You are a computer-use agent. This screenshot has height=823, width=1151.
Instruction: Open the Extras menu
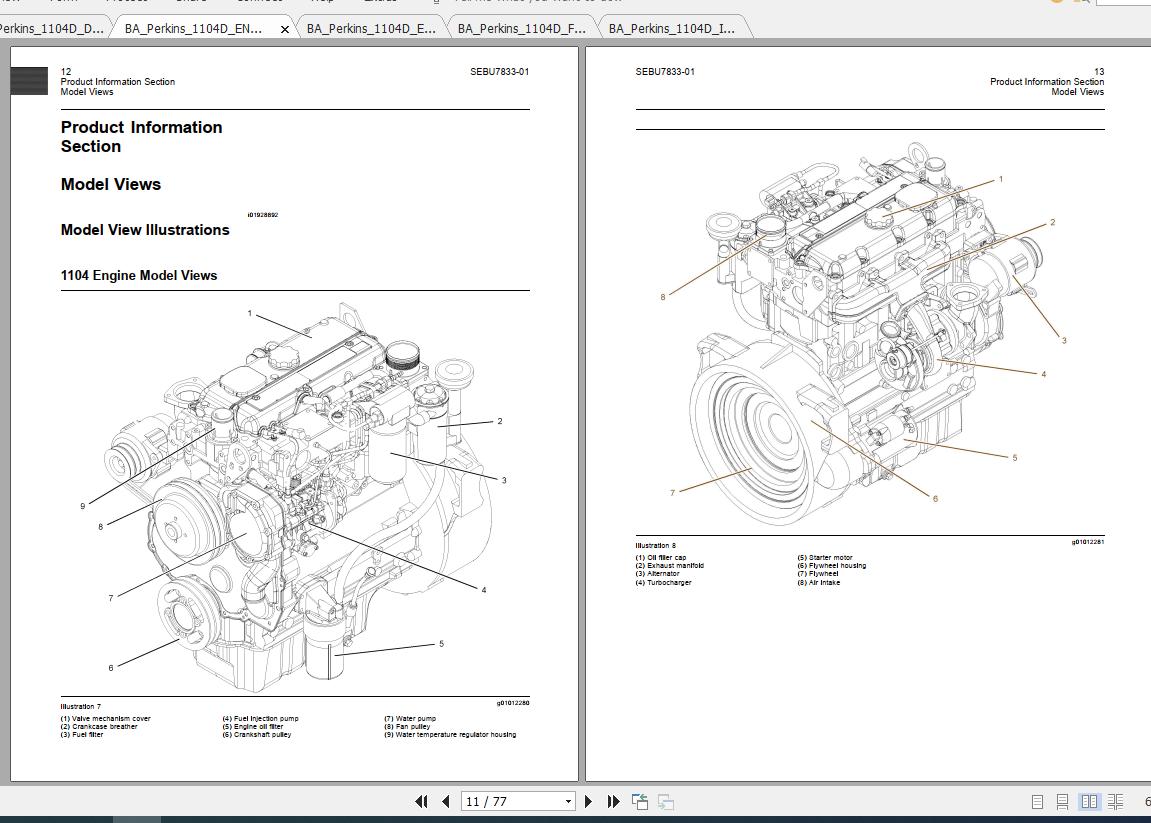click(381, 2)
